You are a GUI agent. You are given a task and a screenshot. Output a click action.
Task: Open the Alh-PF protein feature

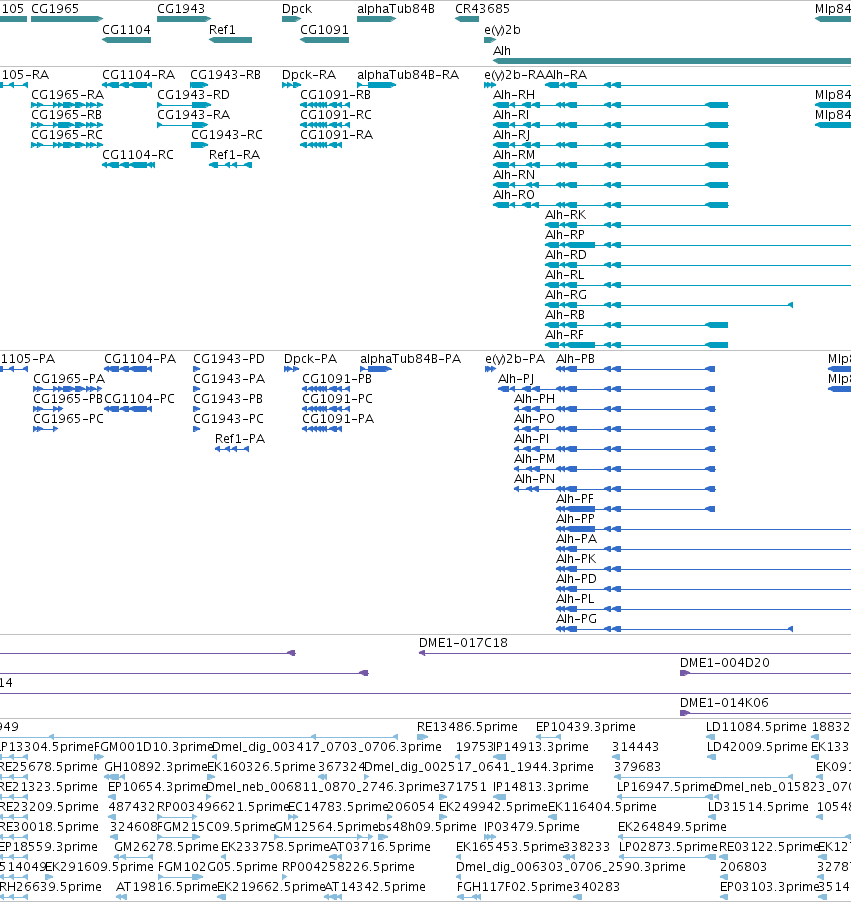coord(636,509)
